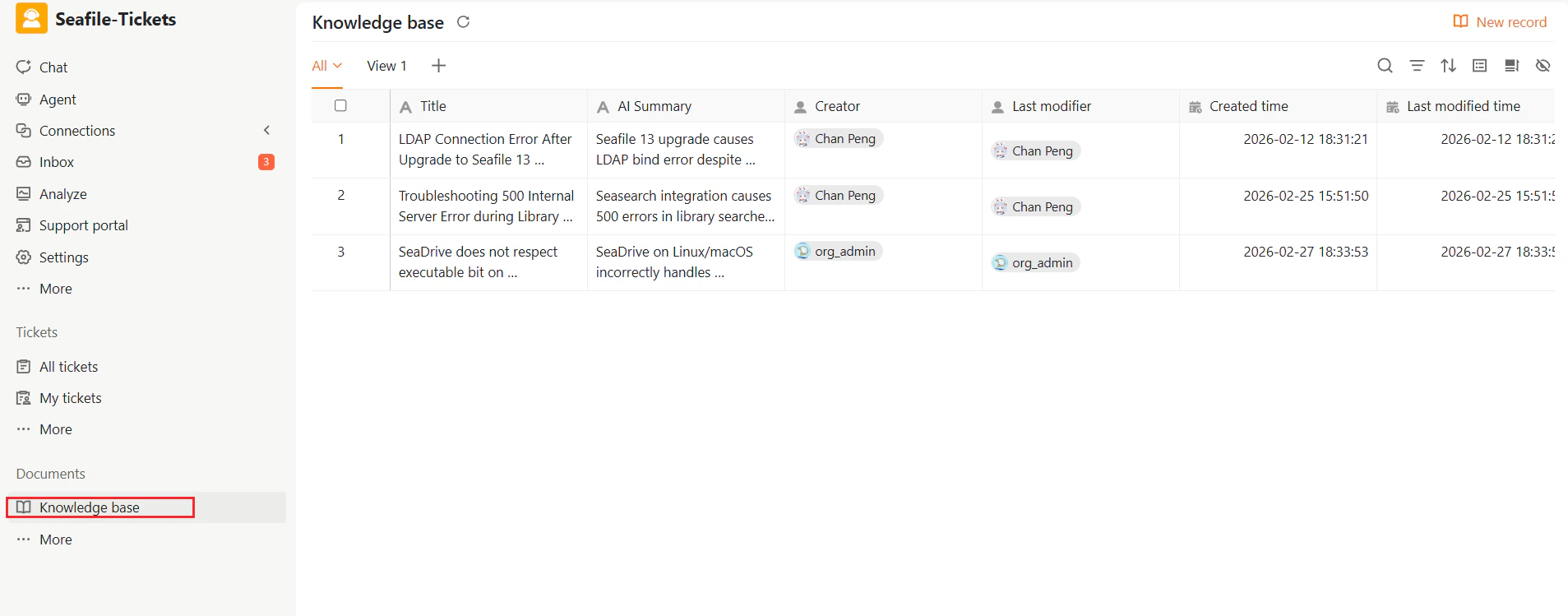This screenshot has height=616, width=1568.
Task: Expand More under the Documents section
Action: pyautogui.click(x=56, y=540)
